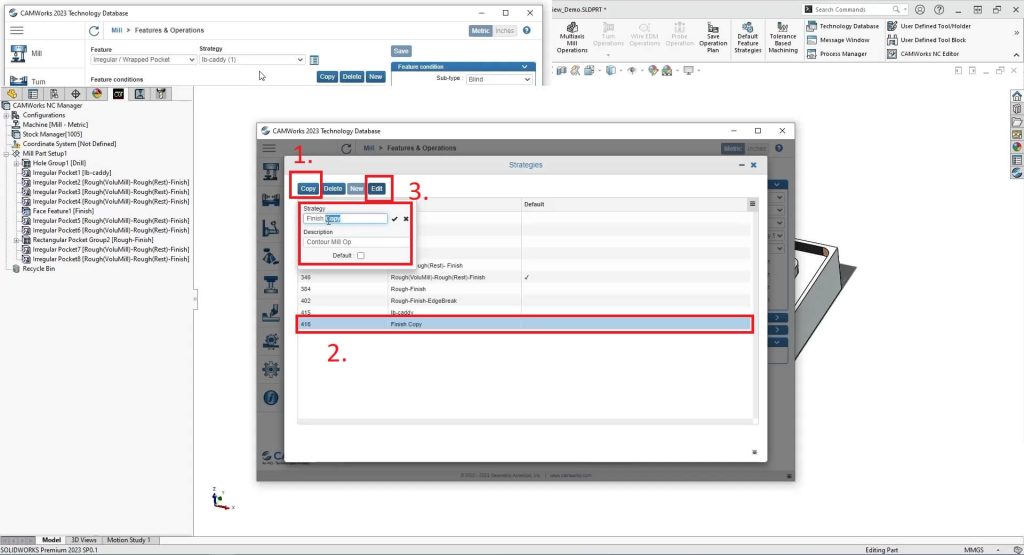The image size is (1024, 555).
Task: Click the strategy list icon beside Strategy dropdown
Action: click(314, 60)
